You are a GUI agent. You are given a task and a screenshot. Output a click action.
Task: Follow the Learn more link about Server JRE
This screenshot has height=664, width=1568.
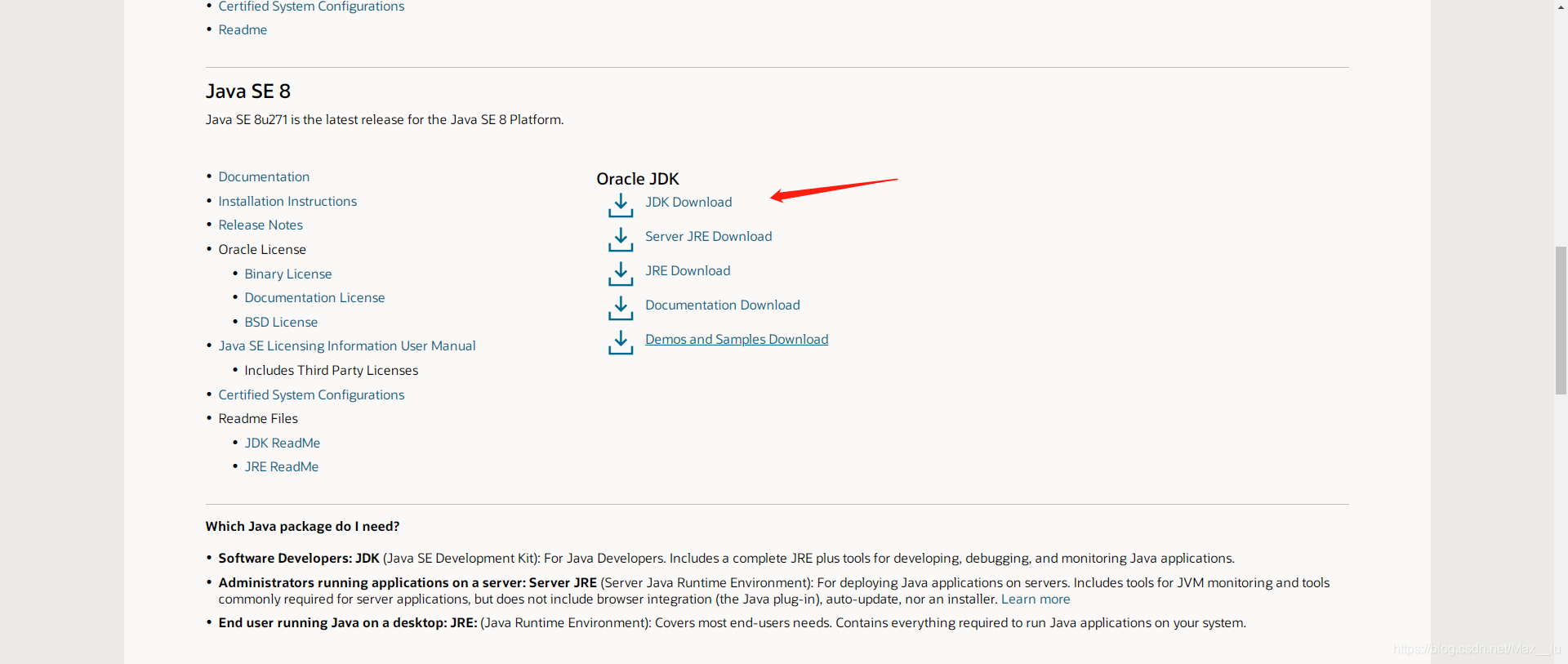coord(1036,599)
